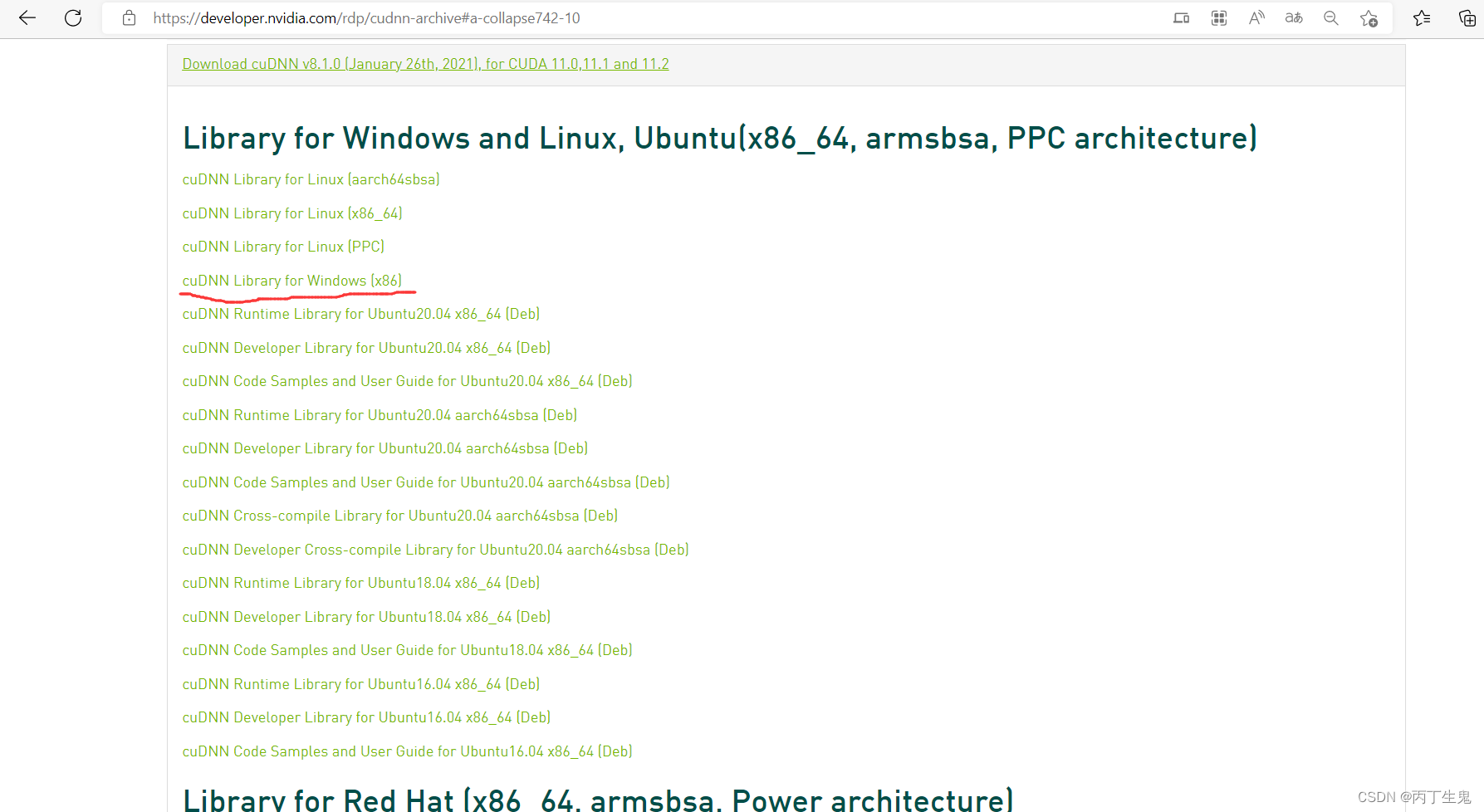
Task: Open the zoom magnifier icon
Action: pos(1331,17)
